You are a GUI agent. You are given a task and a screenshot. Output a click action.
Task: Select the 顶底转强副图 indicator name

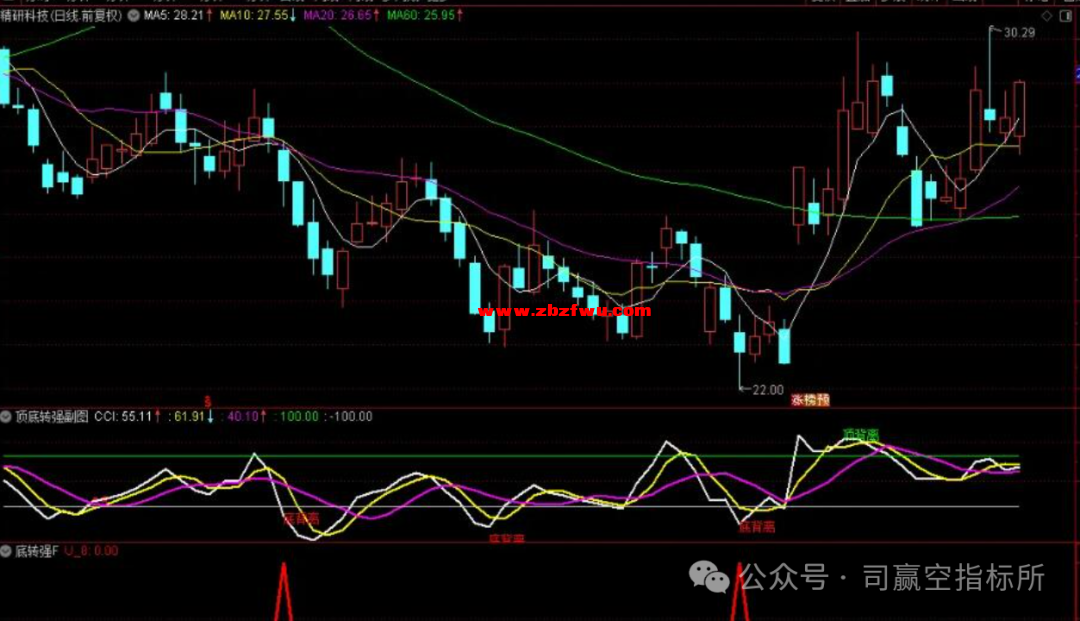point(52,417)
